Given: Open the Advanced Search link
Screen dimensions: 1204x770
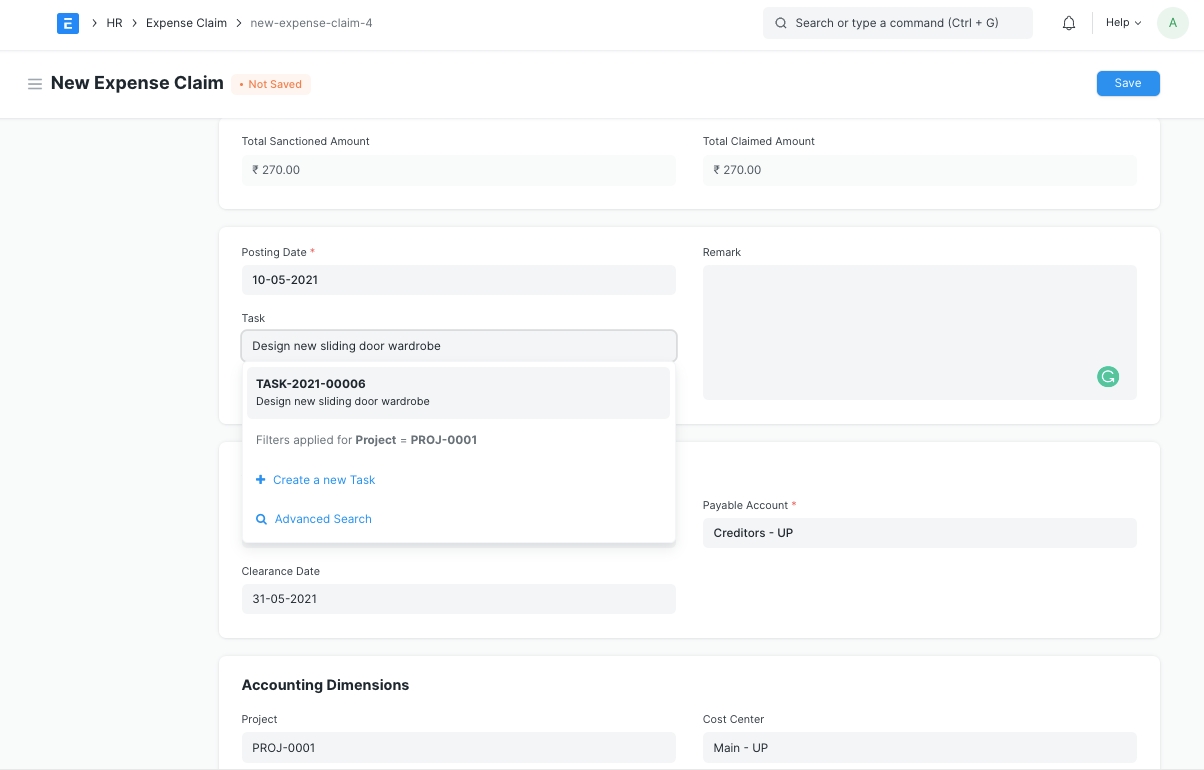Looking at the screenshot, I should [323, 519].
